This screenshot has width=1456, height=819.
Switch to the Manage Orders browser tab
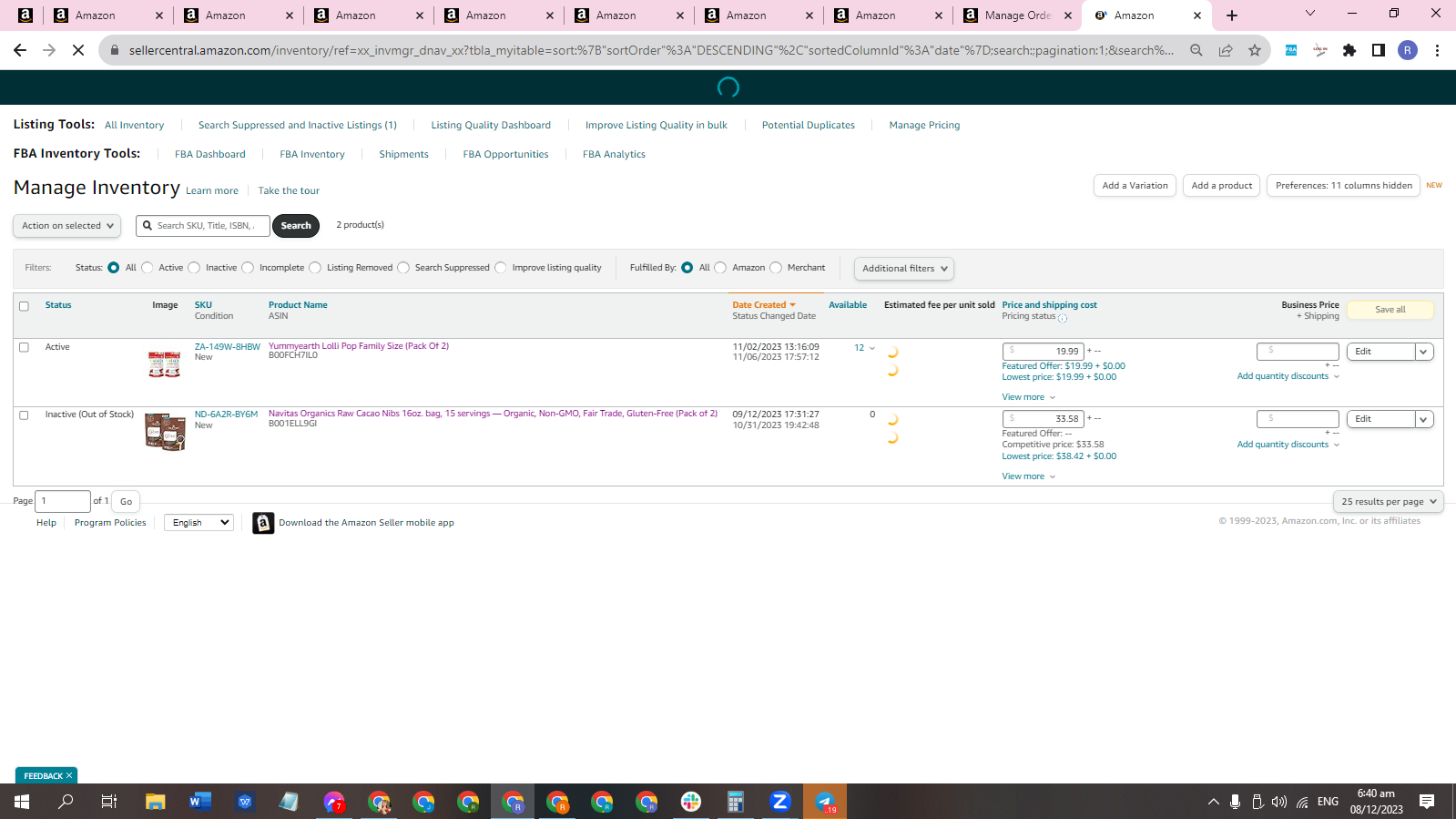tap(1017, 15)
